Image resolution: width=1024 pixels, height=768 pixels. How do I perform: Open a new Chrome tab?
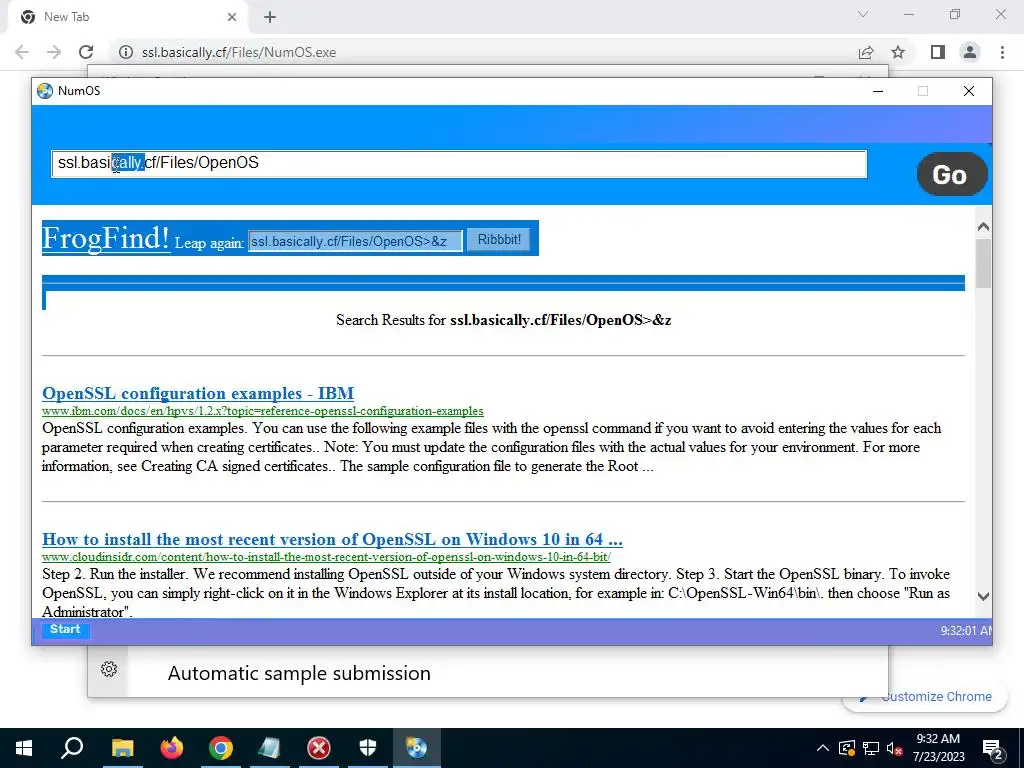(x=270, y=17)
